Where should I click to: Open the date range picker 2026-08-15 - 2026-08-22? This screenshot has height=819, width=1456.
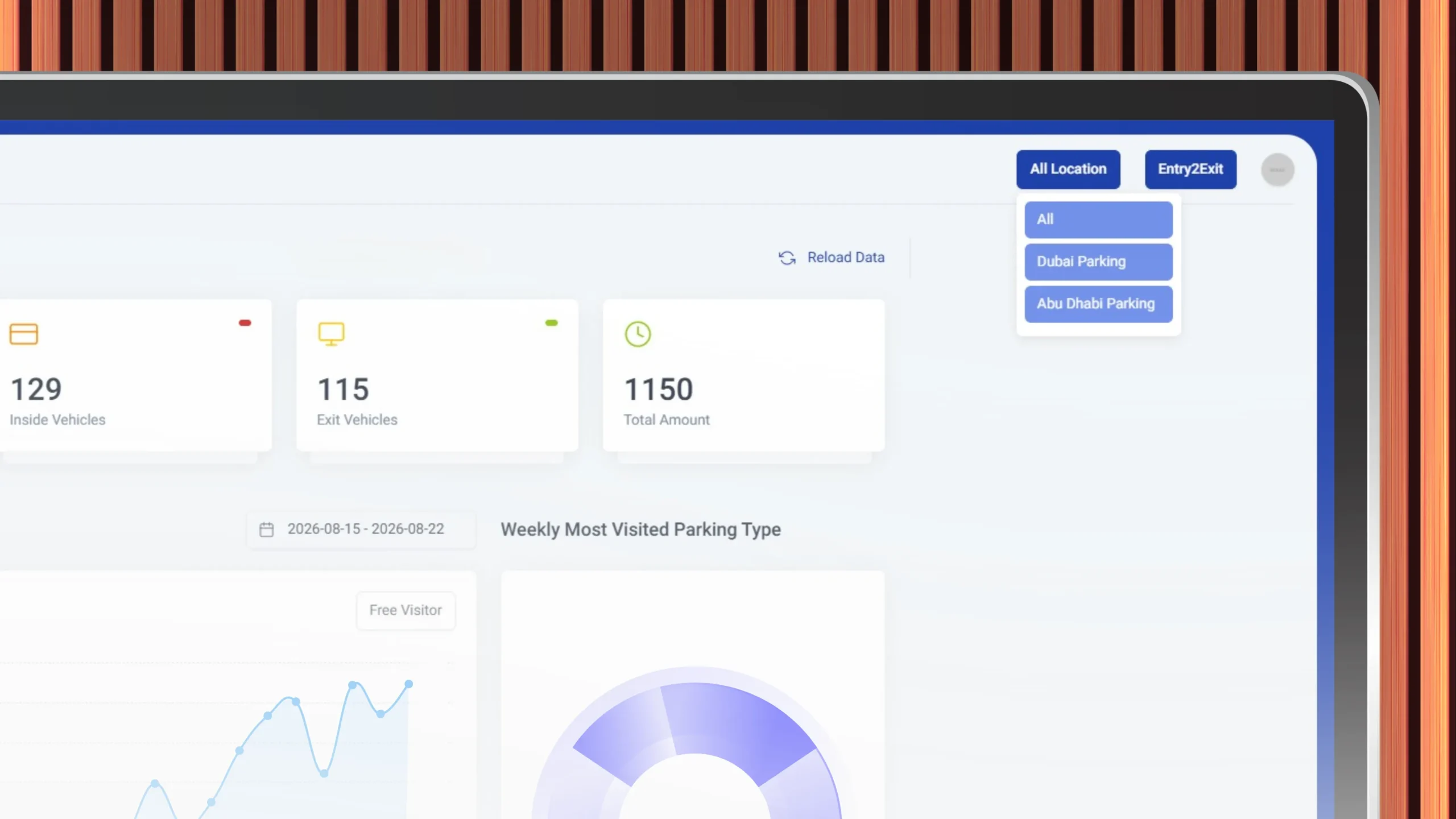coord(361,530)
